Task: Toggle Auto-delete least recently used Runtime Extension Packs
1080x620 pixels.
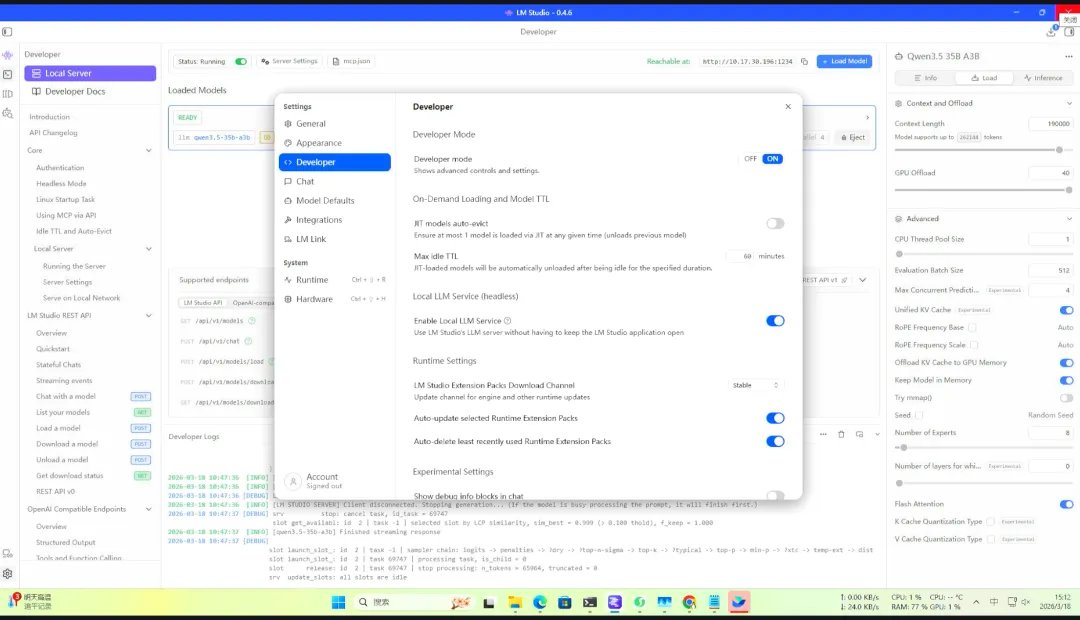Action: click(x=775, y=442)
